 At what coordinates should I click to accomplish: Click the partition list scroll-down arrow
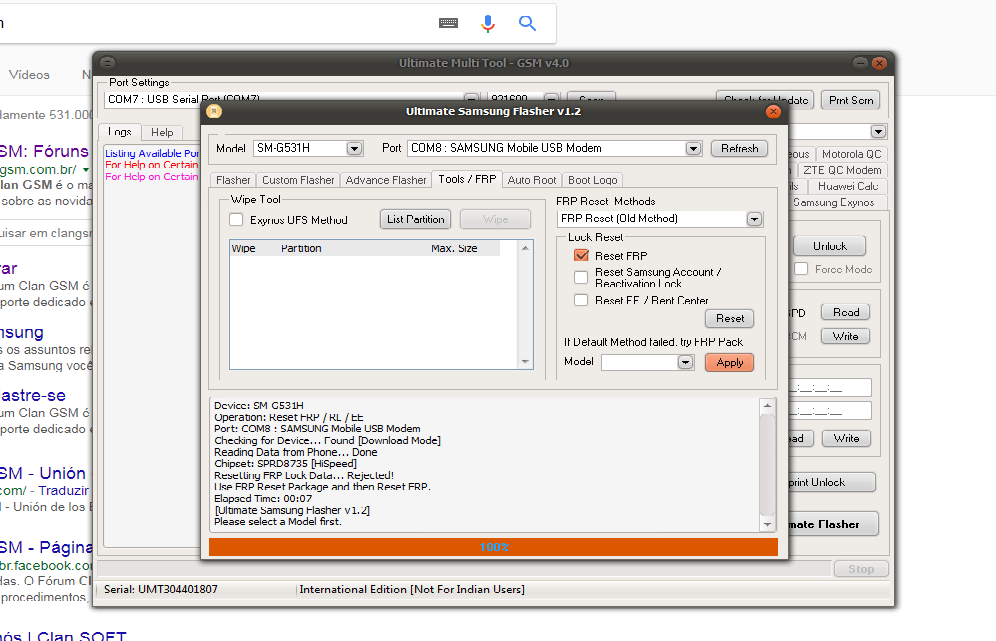click(525, 361)
